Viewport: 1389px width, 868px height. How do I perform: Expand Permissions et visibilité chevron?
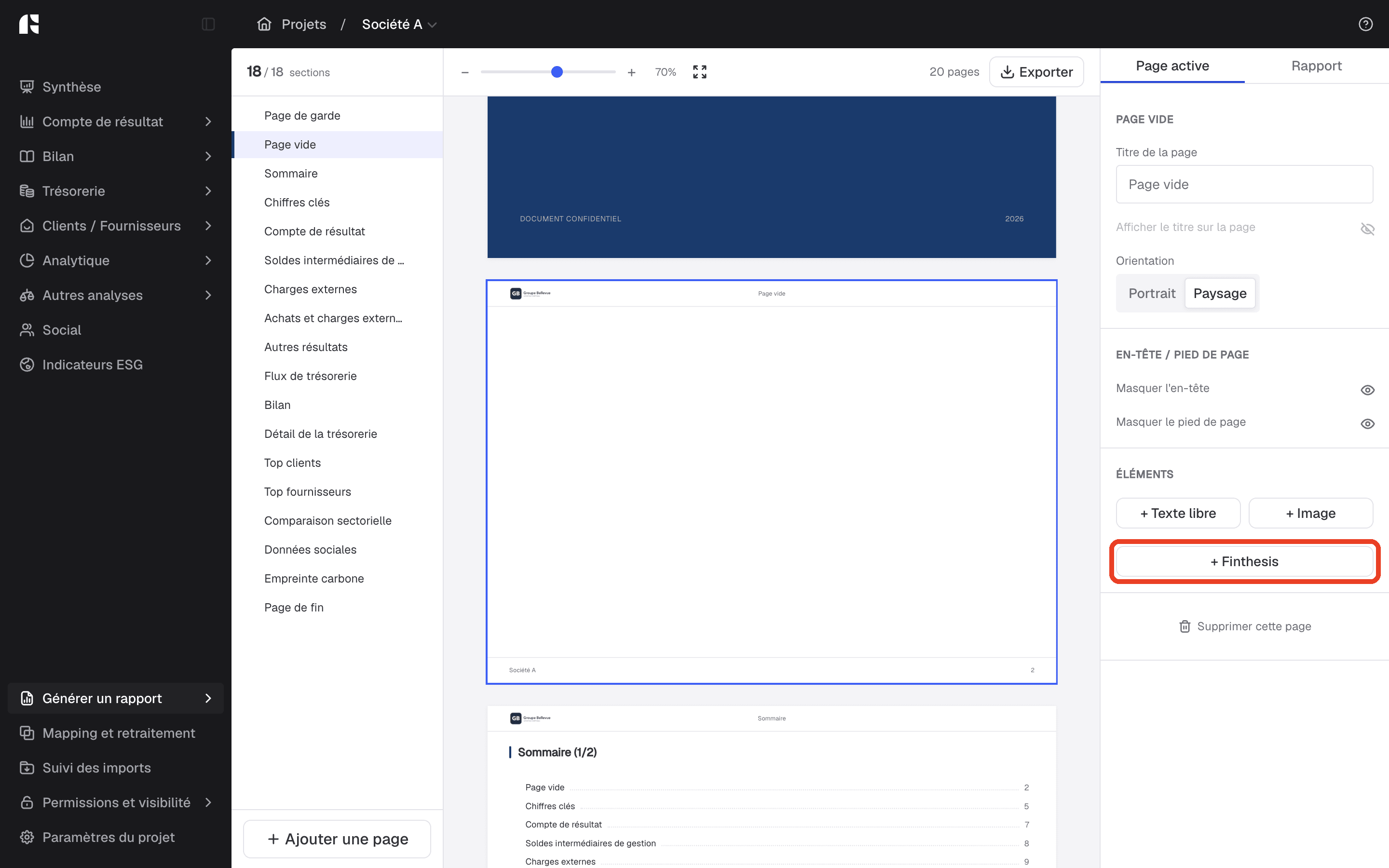[x=208, y=802]
